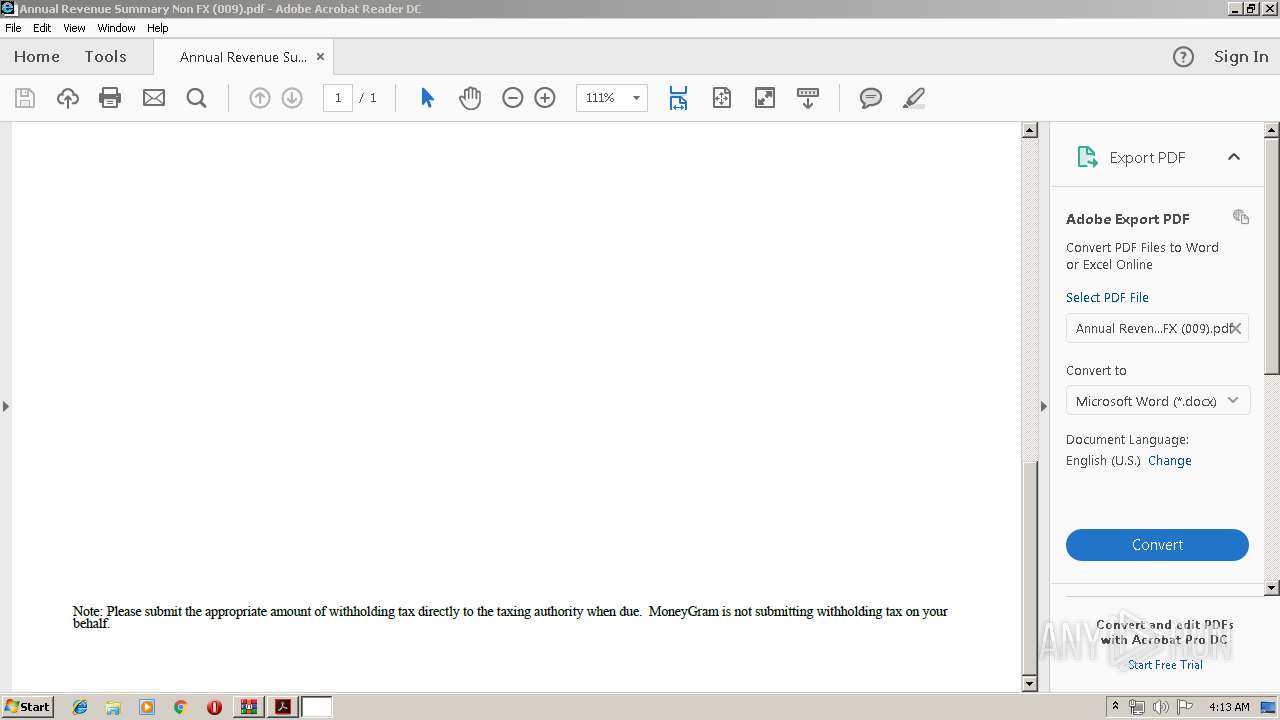The width and height of the screenshot is (1280, 720).
Task: Click the blue Convert button
Action: (x=1157, y=545)
